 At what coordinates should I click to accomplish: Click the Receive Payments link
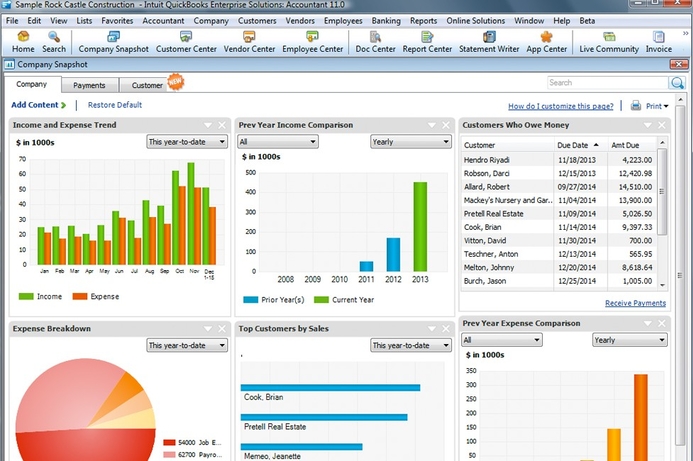click(635, 303)
